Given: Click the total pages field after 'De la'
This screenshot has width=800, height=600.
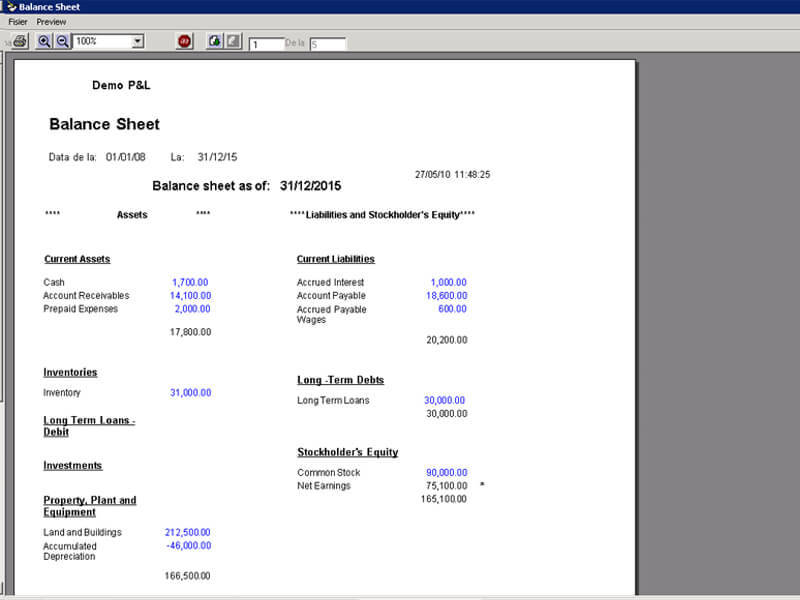Looking at the screenshot, I should pos(328,44).
